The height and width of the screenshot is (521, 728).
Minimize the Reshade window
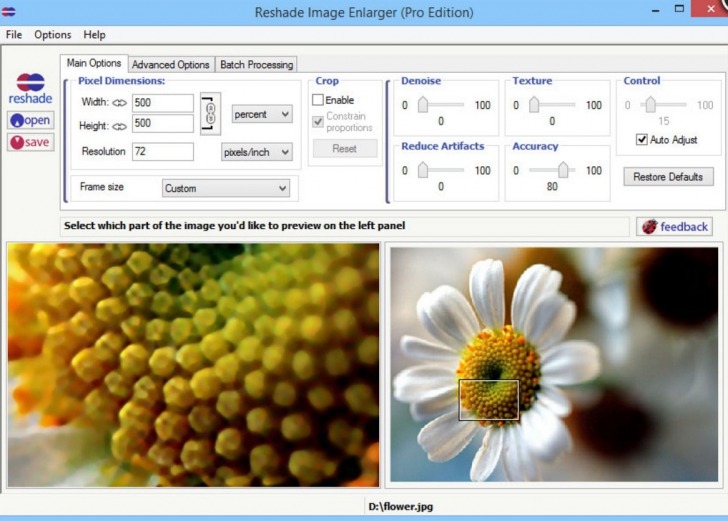656,10
